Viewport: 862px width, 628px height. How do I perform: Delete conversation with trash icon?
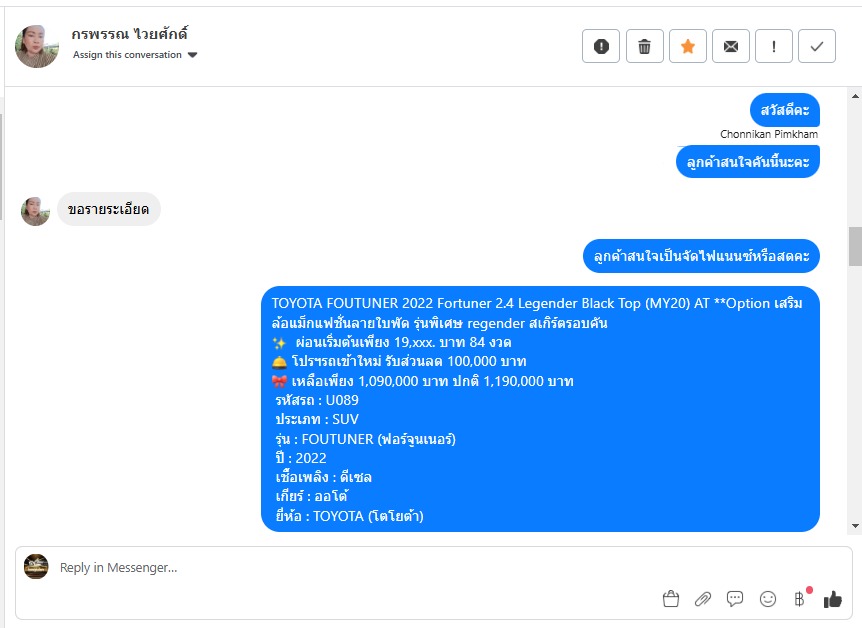[x=644, y=46]
